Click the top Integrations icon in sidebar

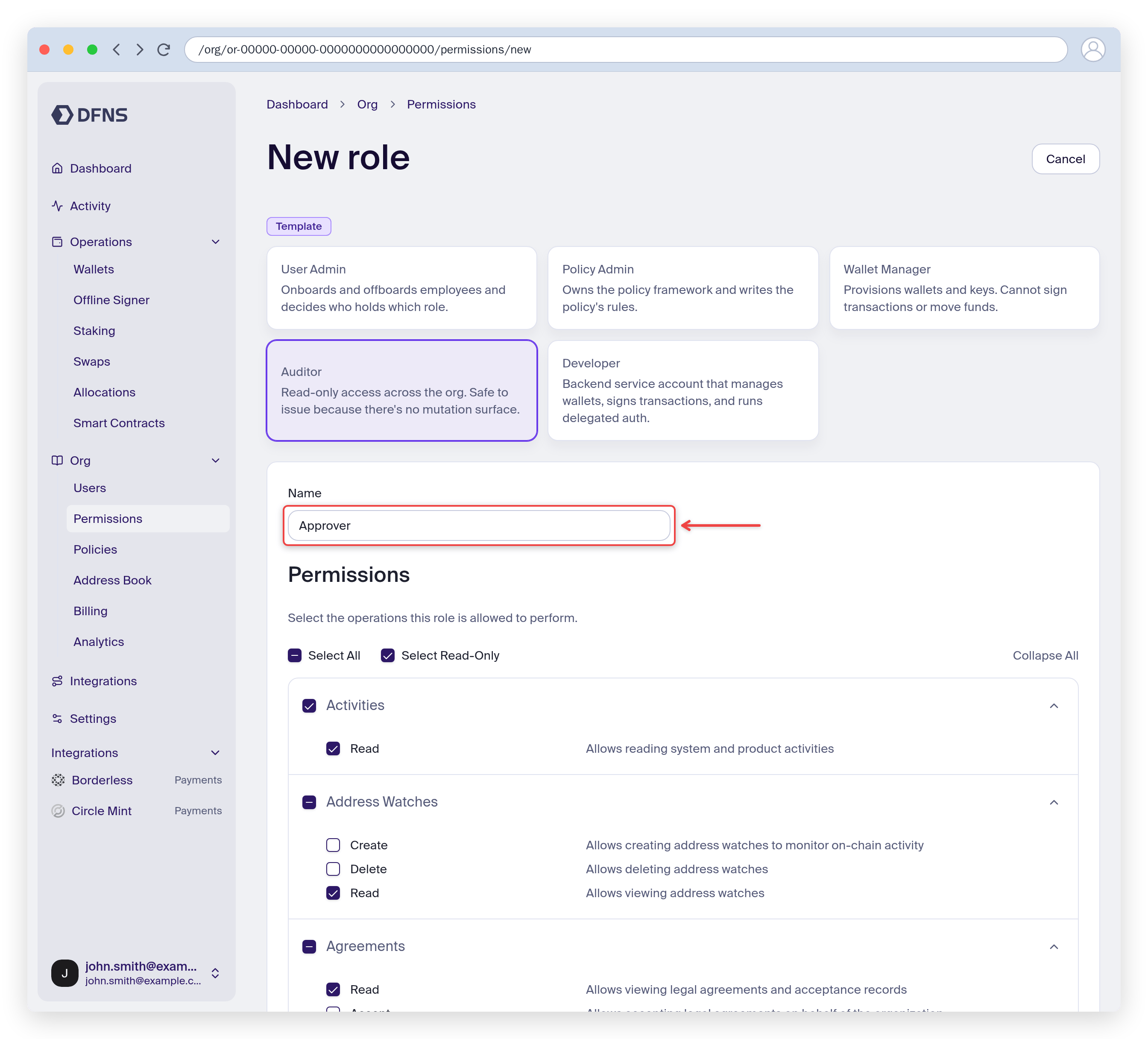(x=57, y=681)
